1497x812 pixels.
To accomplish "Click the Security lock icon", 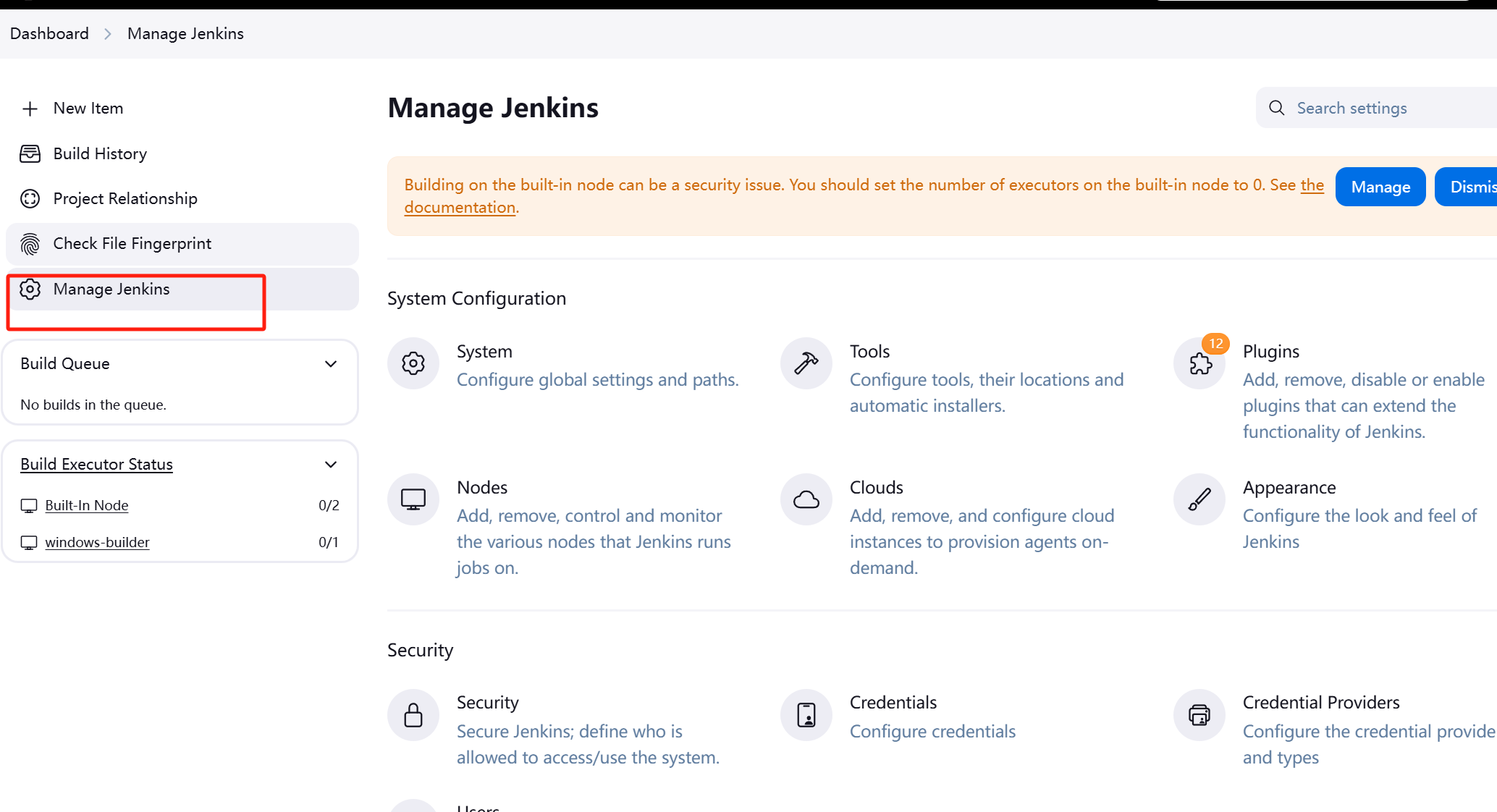I will (413, 715).
